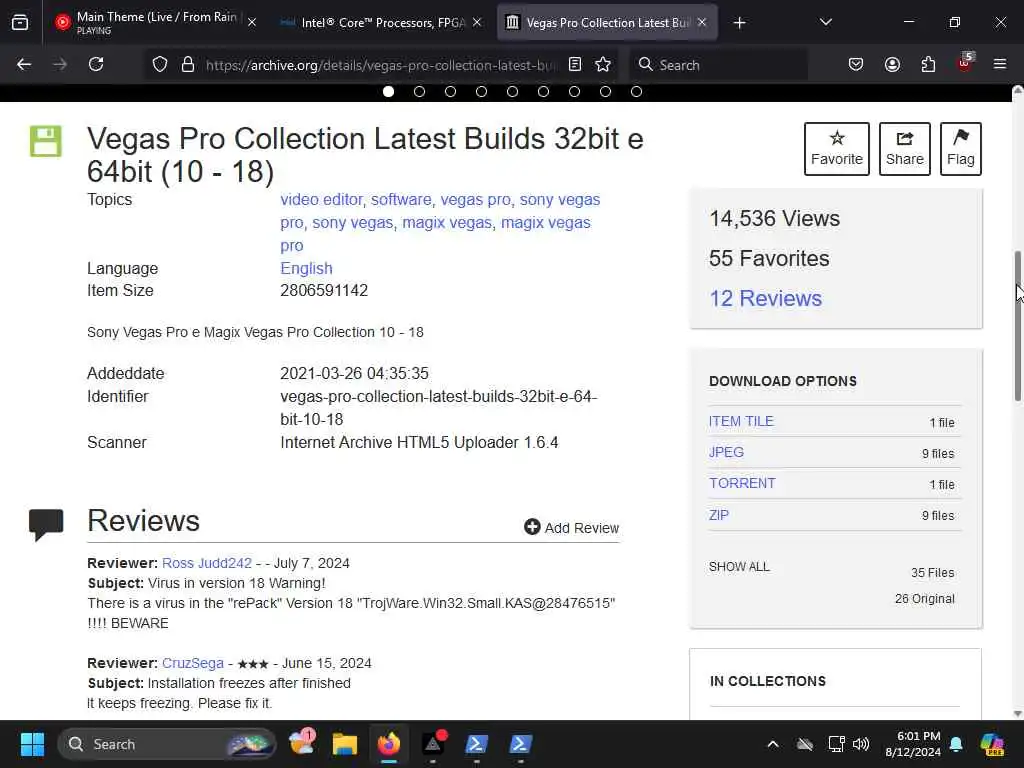Open the volume control in system tray
Viewport: 1024px width, 768px height.
click(x=861, y=744)
